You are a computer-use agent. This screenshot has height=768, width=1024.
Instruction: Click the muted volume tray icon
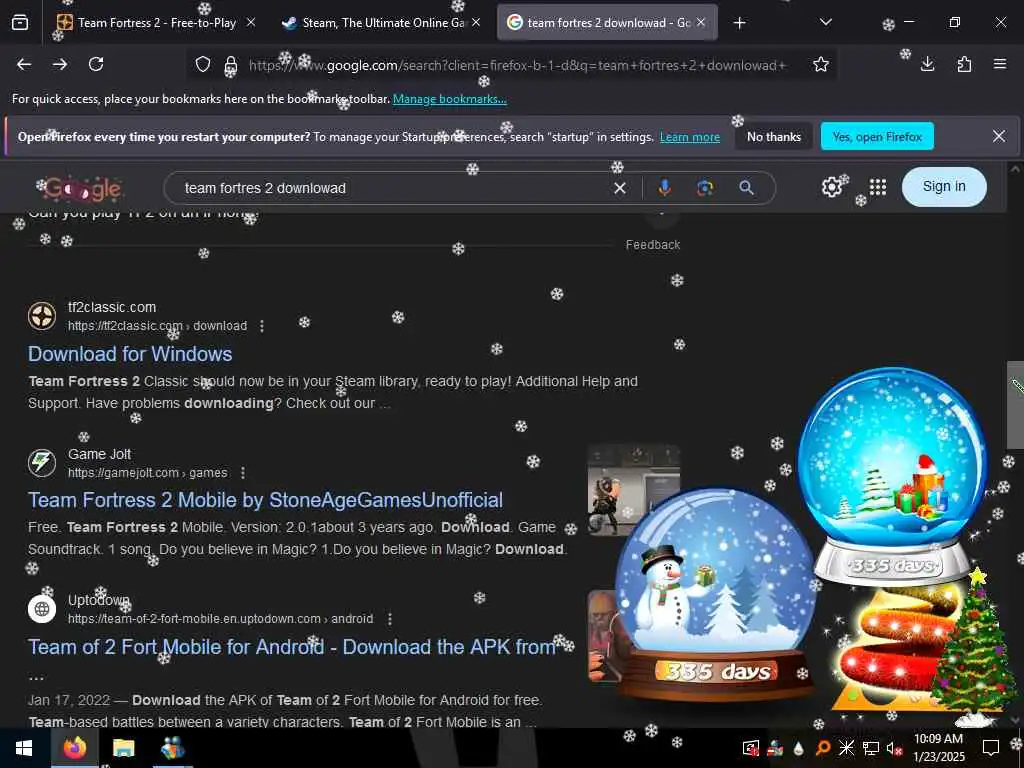pyautogui.click(x=894, y=748)
